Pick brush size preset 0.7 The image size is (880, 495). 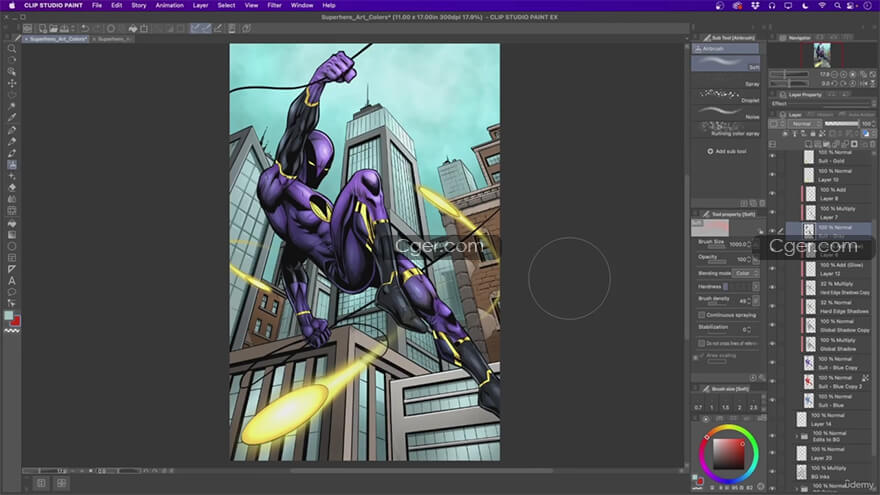click(x=698, y=407)
